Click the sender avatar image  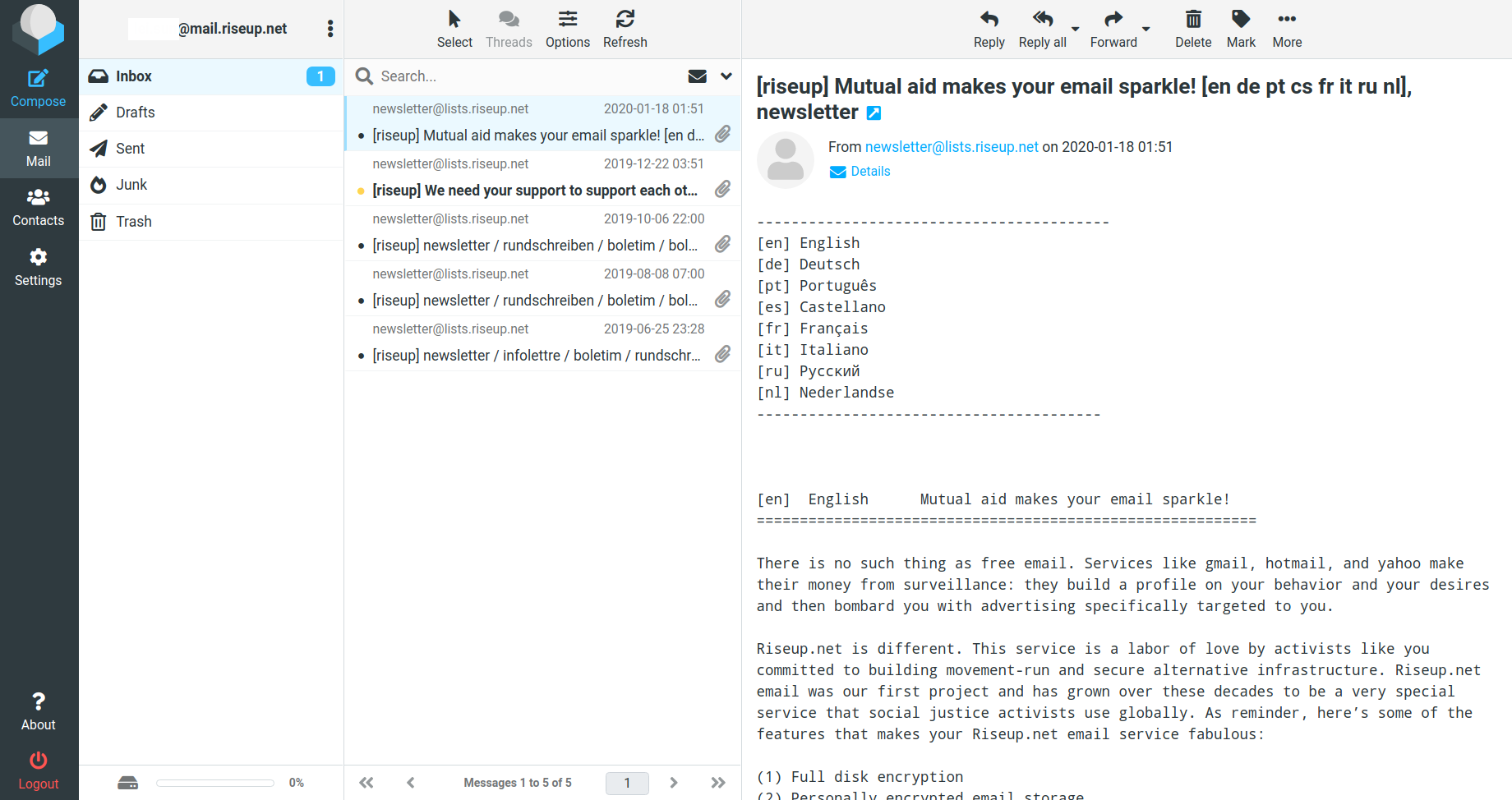pos(786,160)
